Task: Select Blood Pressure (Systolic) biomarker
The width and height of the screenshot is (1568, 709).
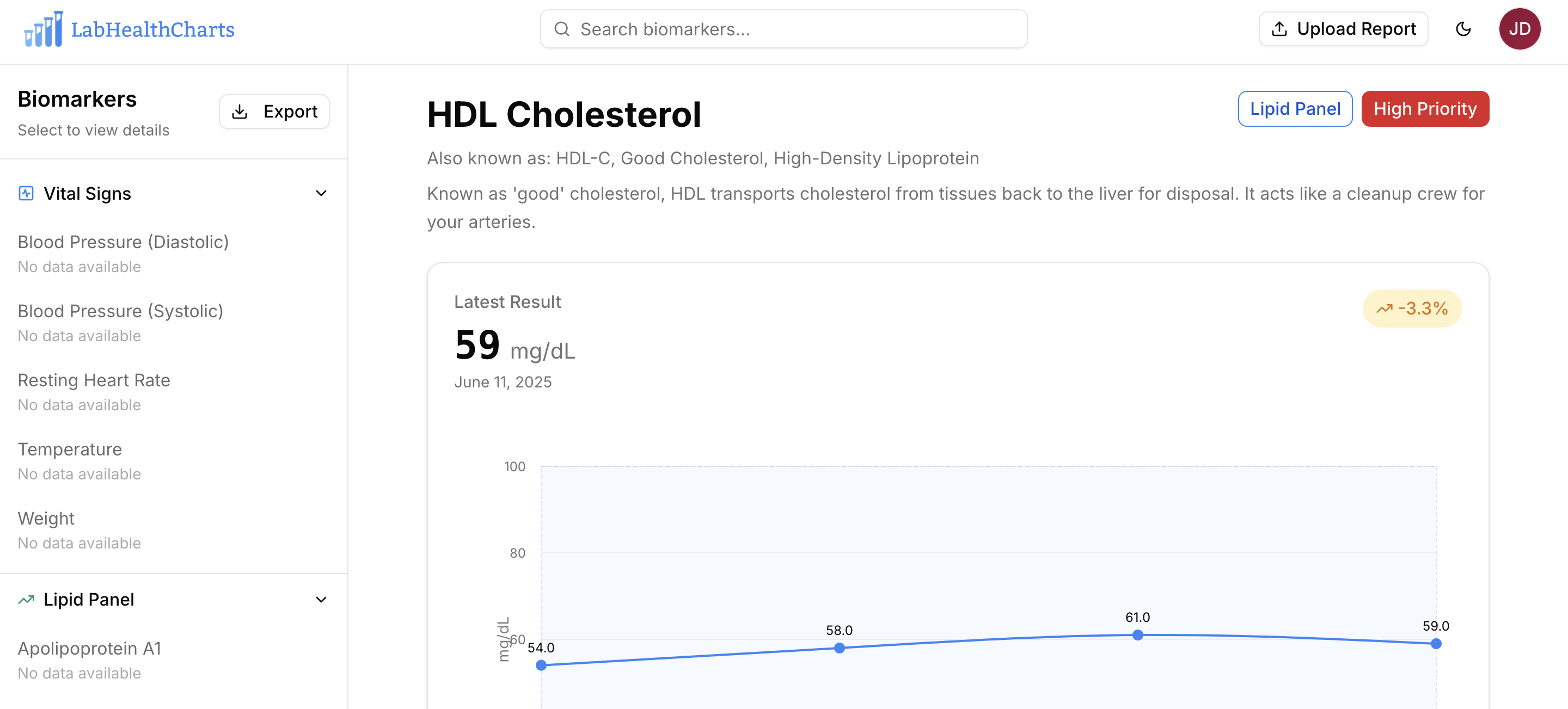Action: click(x=120, y=310)
